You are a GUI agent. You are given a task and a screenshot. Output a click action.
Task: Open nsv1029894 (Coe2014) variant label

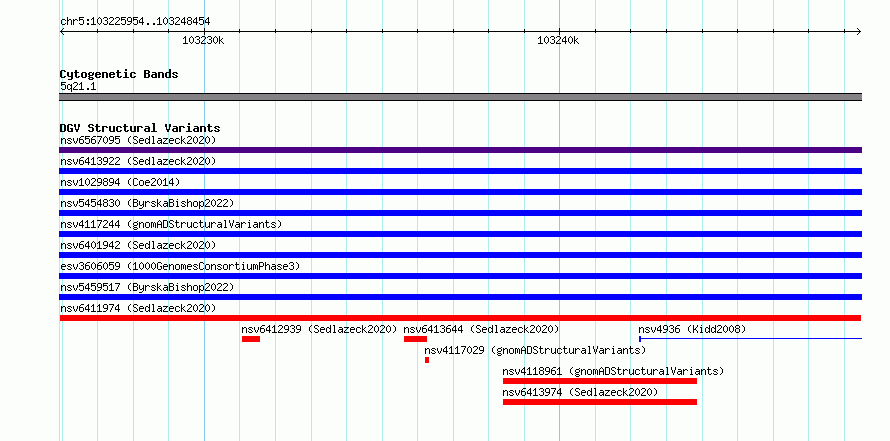click(x=120, y=182)
